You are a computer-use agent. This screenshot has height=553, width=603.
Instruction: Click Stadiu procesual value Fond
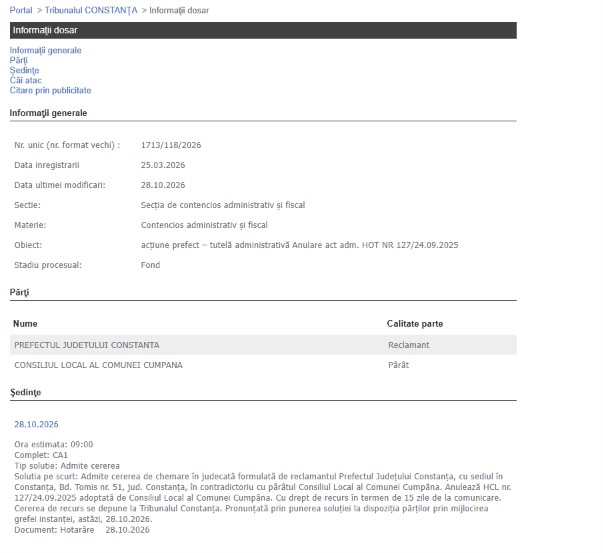(x=150, y=265)
